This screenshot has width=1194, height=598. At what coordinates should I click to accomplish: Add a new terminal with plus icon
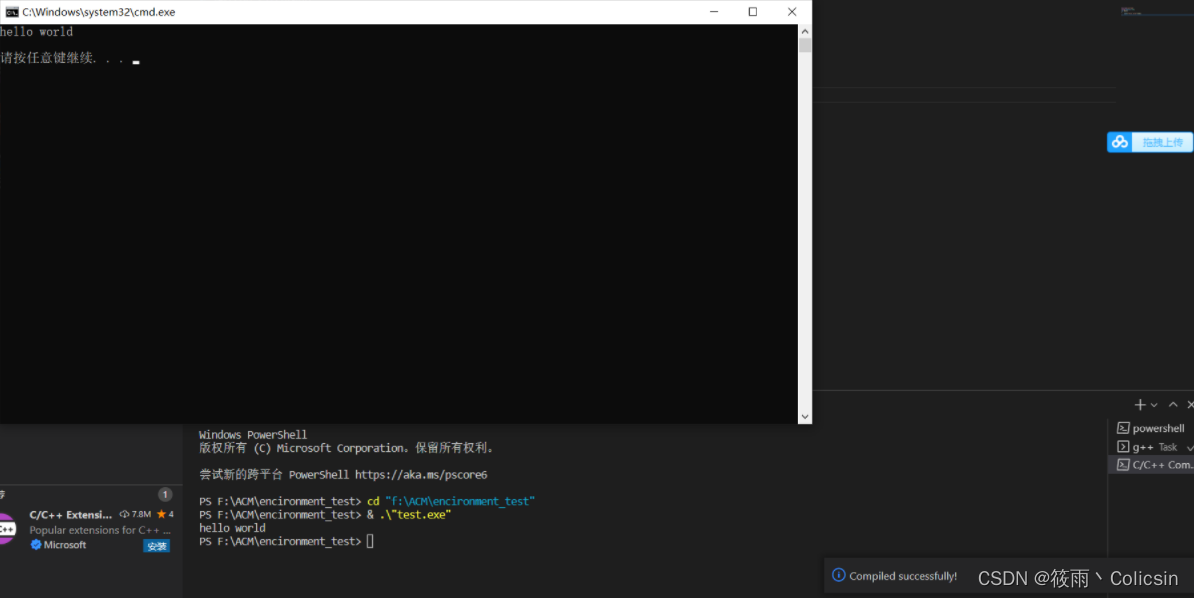pyautogui.click(x=1140, y=405)
